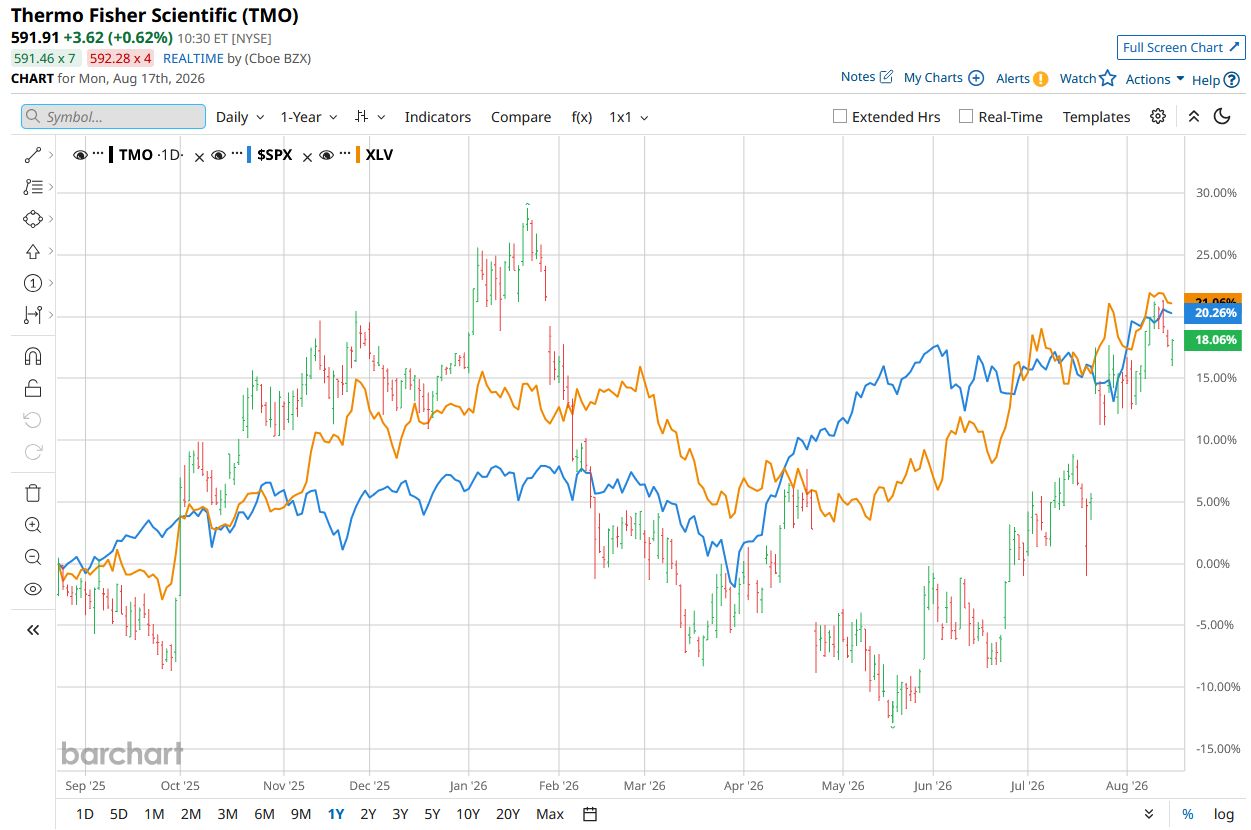The width and height of the screenshot is (1251, 830).
Task: Open the Actions dropdown menu
Action: point(1155,79)
